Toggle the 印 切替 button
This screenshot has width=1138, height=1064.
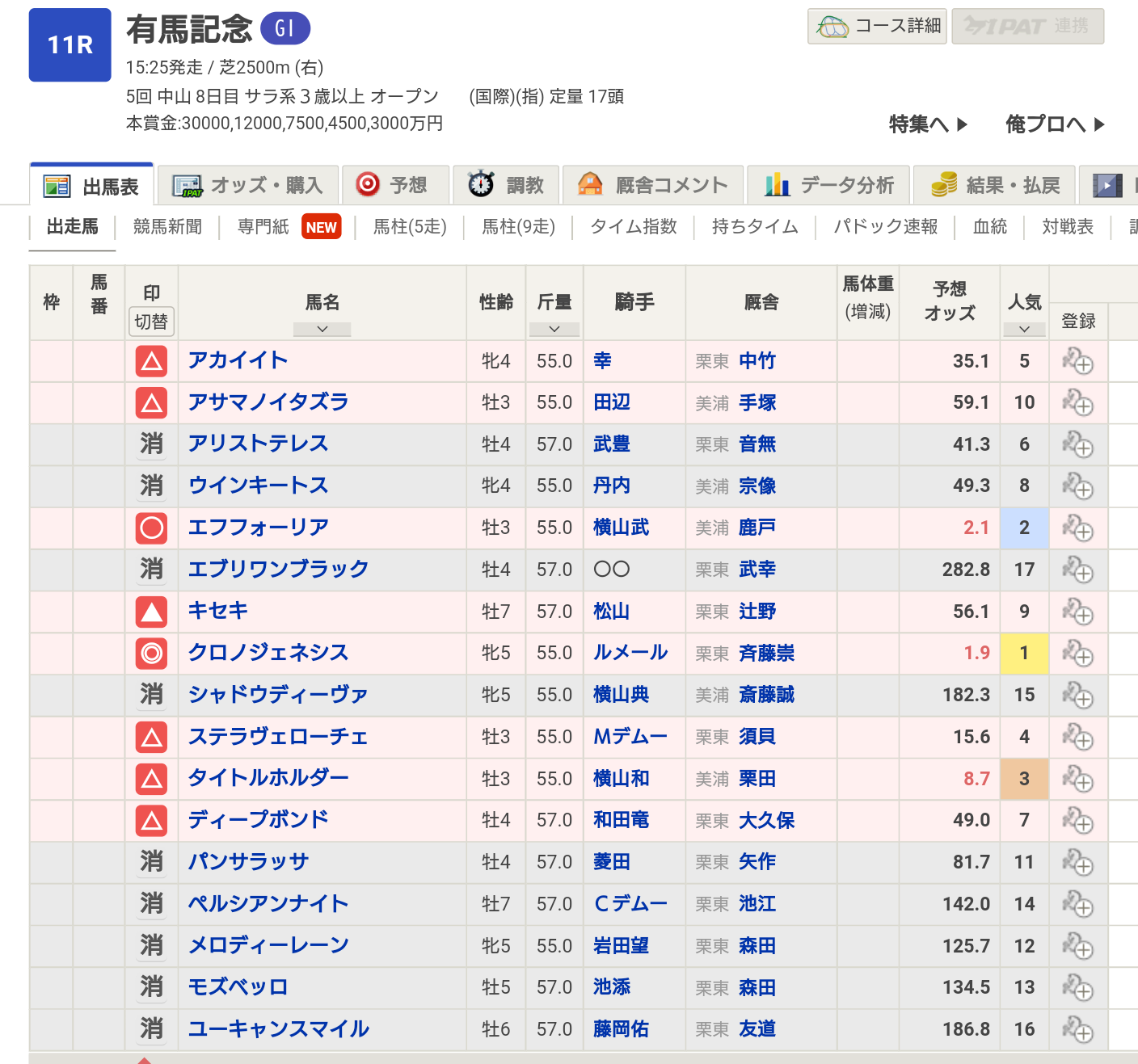(x=151, y=322)
